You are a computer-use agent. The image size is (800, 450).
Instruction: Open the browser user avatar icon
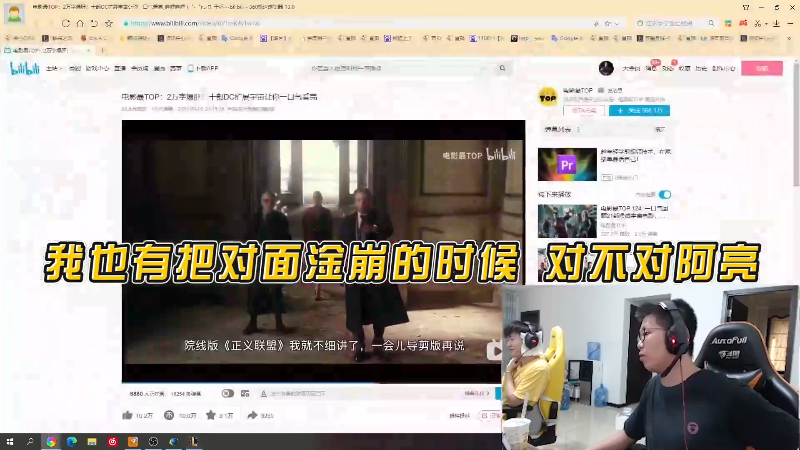(14, 14)
